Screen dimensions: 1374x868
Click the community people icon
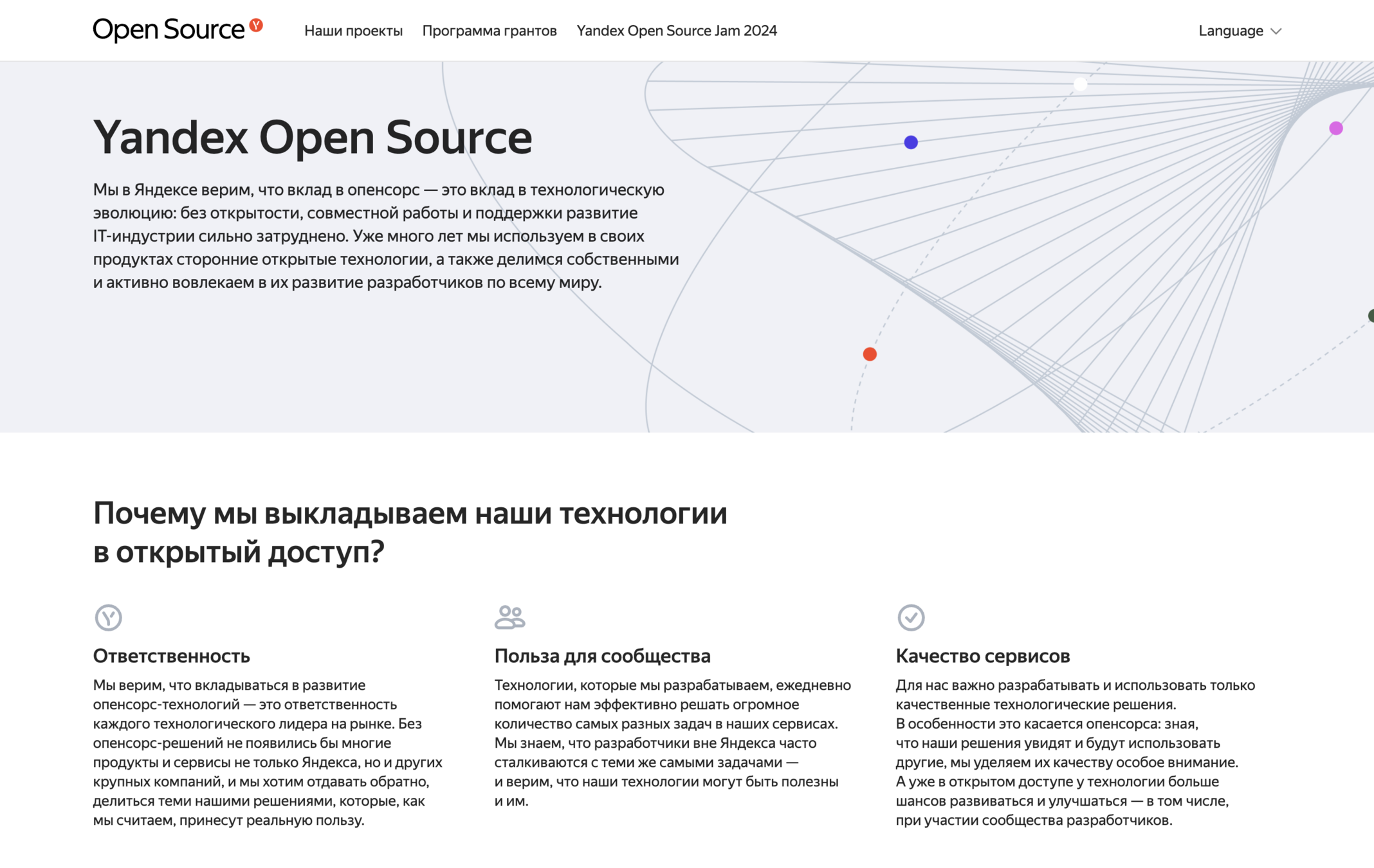[509, 617]
